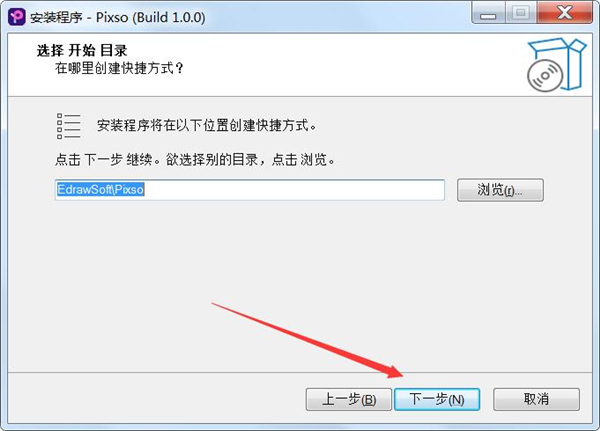Click the purple Pixso logo in title bar
The width and height of the screenshot is (600, 431).
pos(17,17)
